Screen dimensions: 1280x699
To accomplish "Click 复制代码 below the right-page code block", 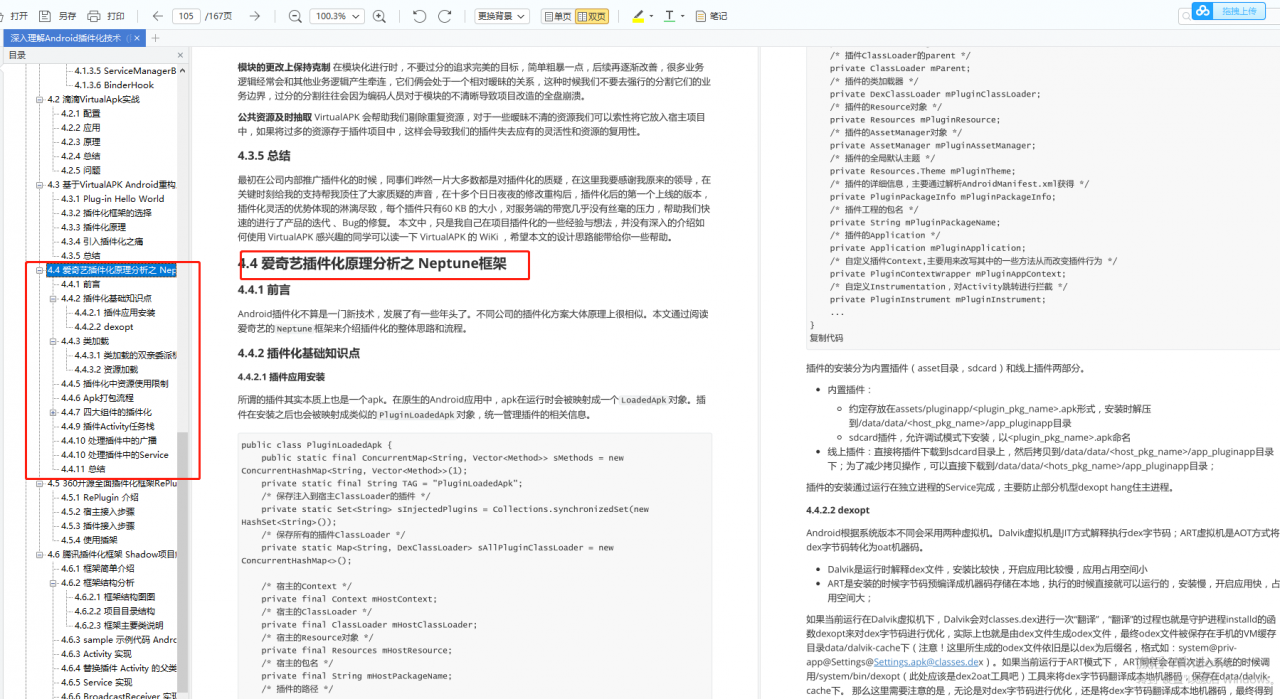I will point(826,338).
